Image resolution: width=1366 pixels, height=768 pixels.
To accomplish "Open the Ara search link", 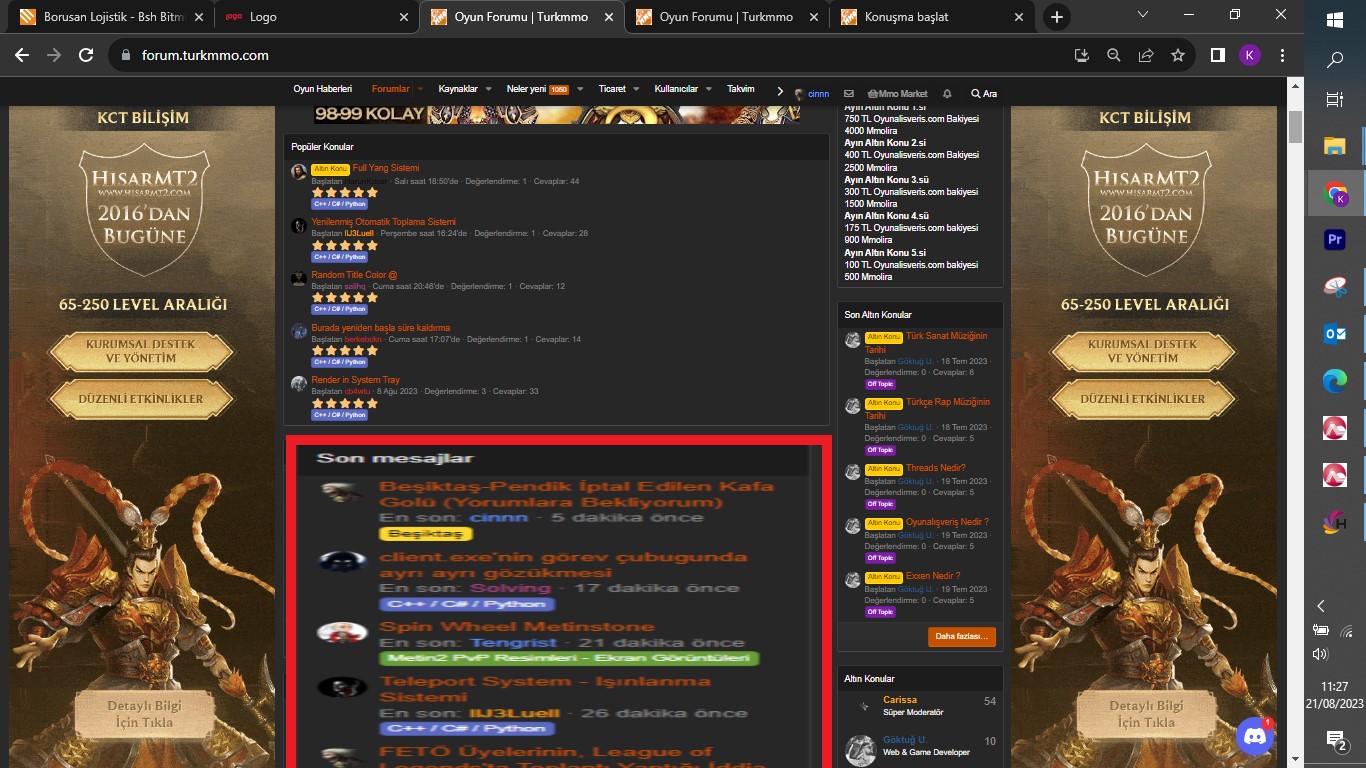I will [983, 93].
